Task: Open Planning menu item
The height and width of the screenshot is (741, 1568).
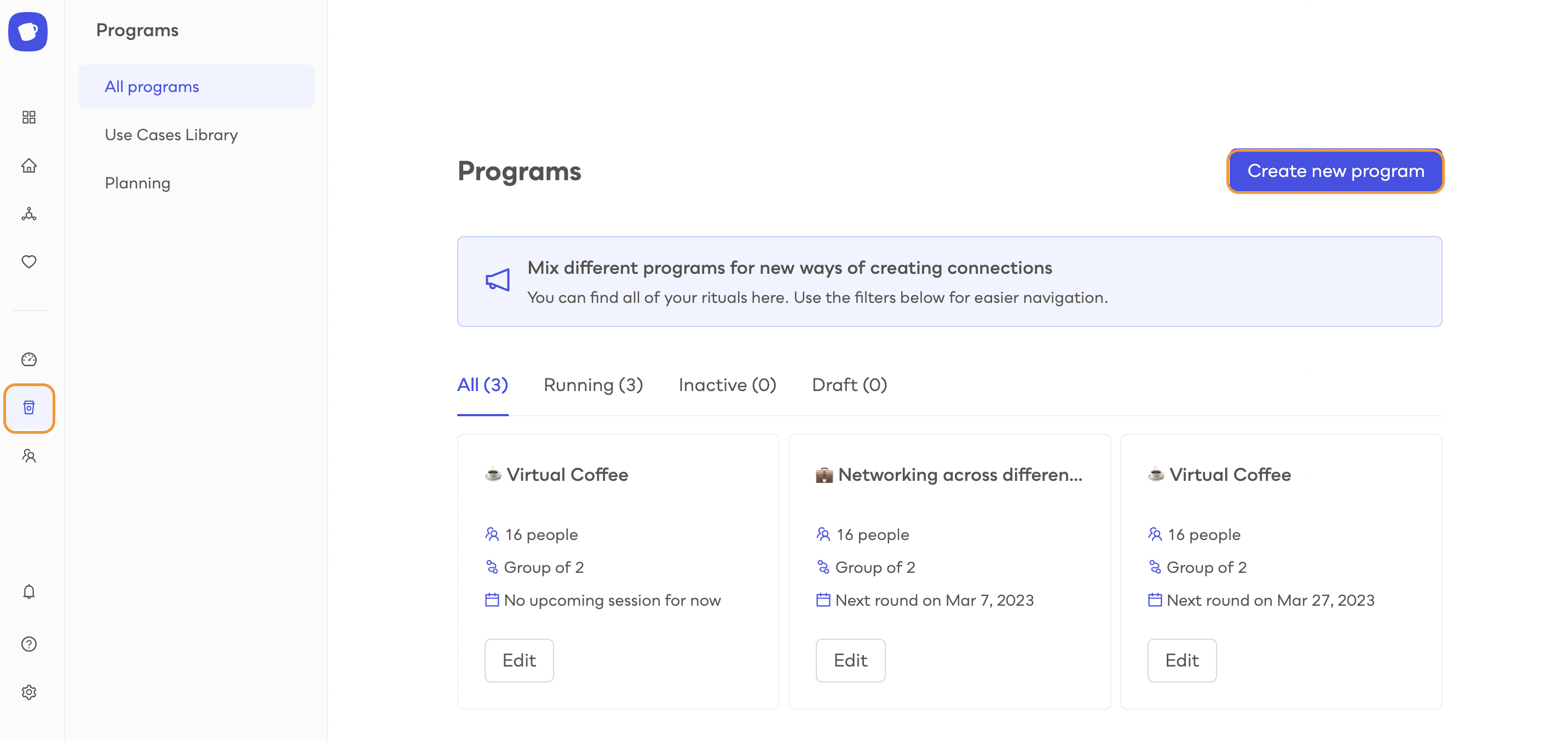Action: click(x=137, y=183)
